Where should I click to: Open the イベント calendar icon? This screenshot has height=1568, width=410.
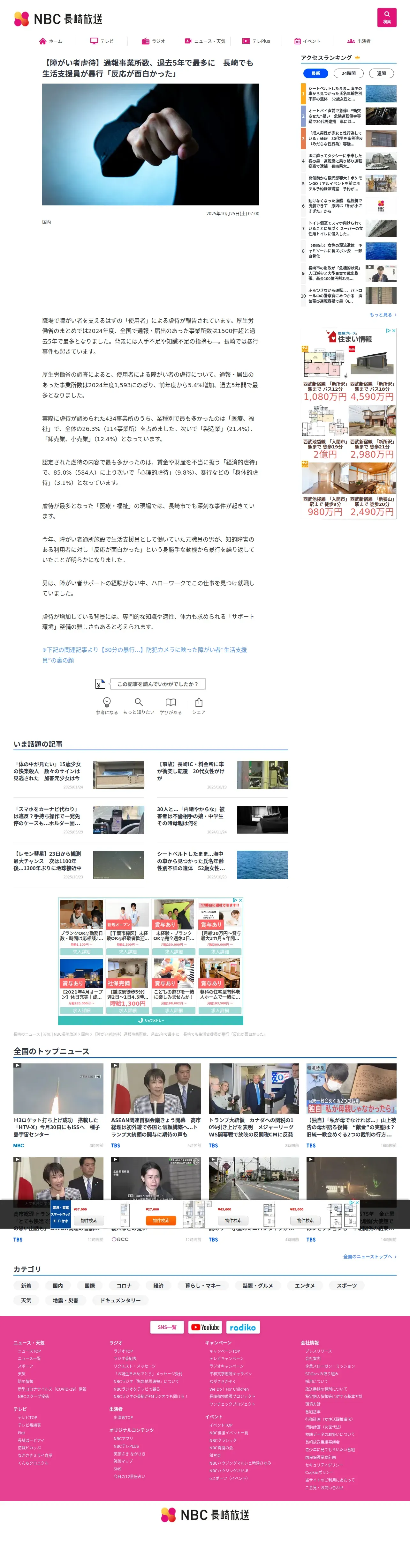point(297,41)
